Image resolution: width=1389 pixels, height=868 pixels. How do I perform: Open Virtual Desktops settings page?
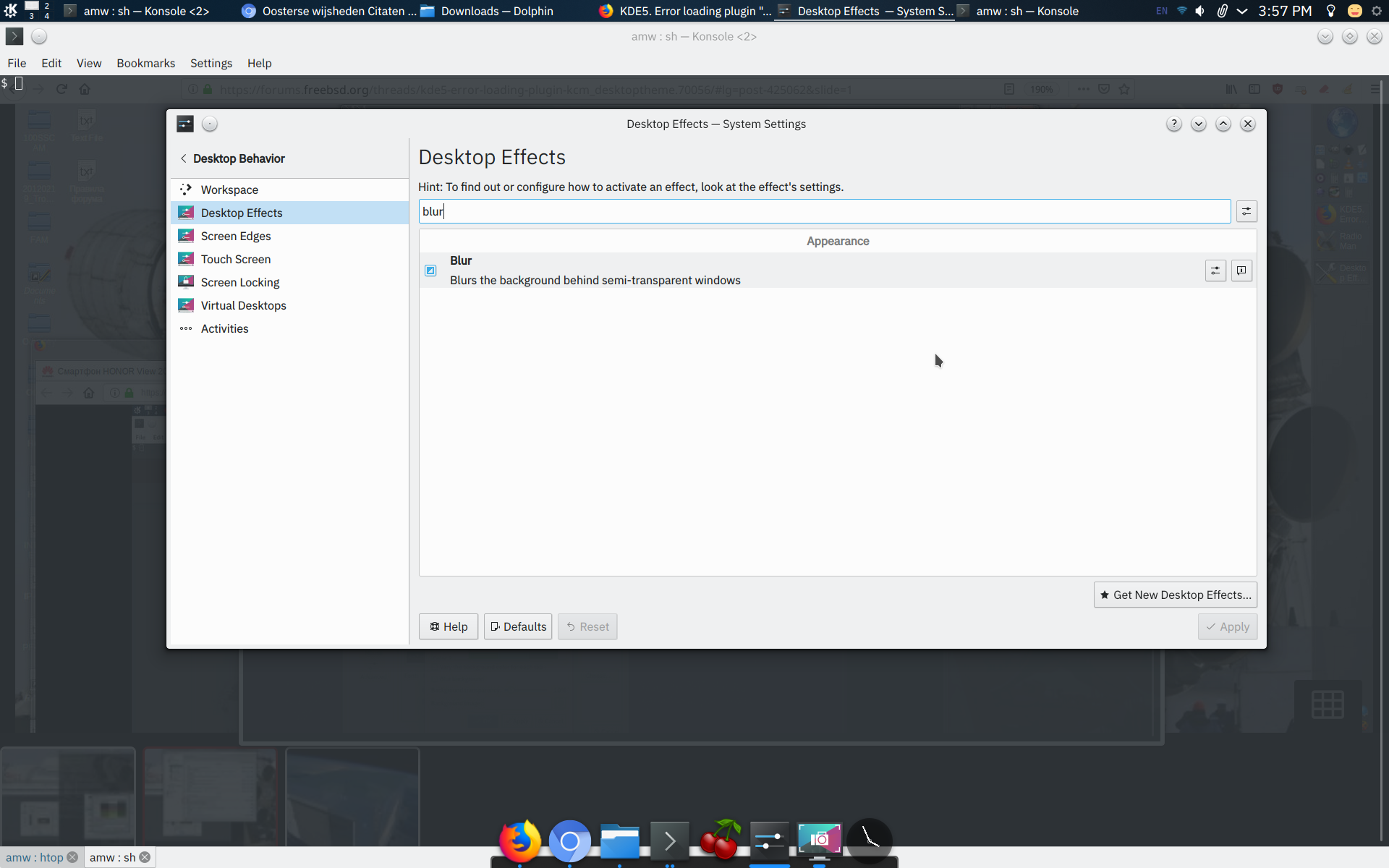[x=243, y=305]
